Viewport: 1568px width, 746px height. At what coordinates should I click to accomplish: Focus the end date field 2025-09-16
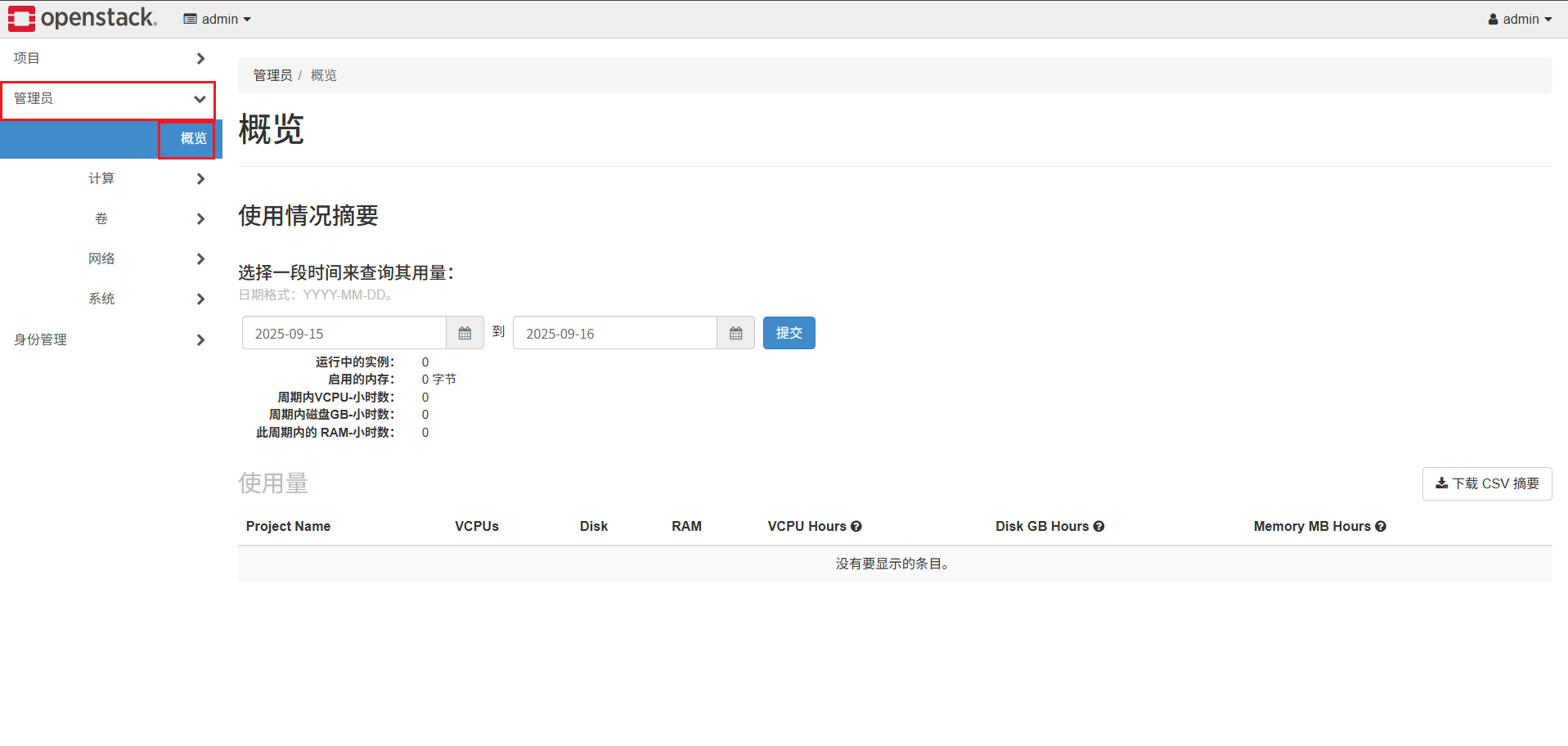click(615, 333)
